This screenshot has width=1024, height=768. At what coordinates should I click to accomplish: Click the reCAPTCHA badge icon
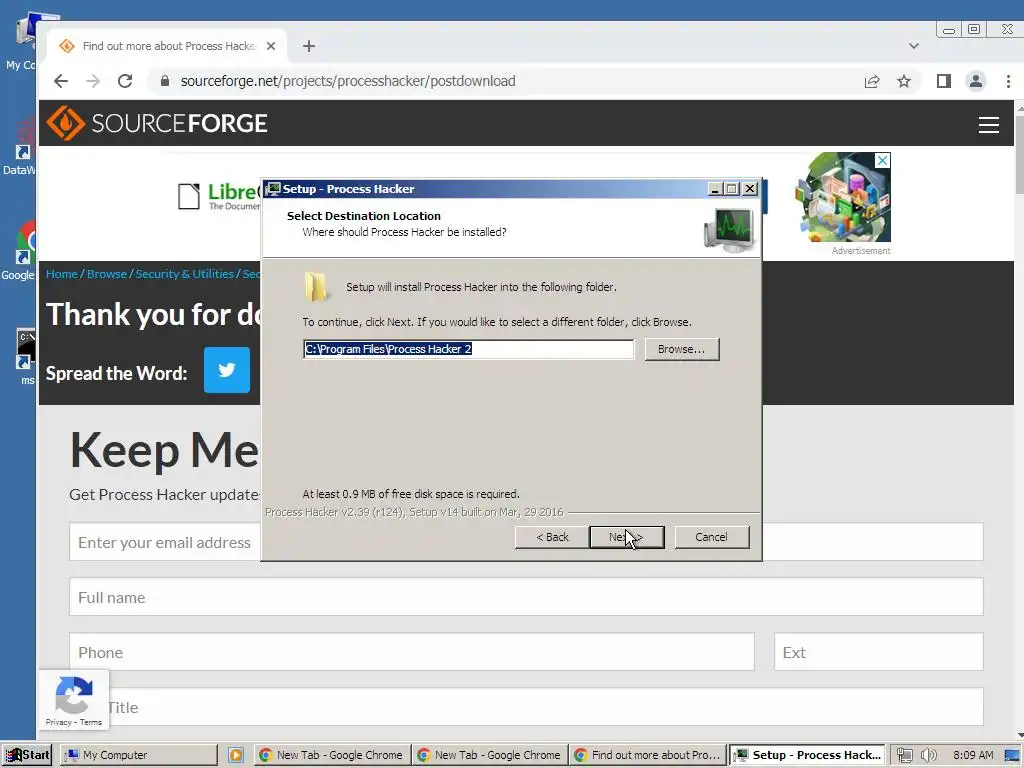[73, 694]
